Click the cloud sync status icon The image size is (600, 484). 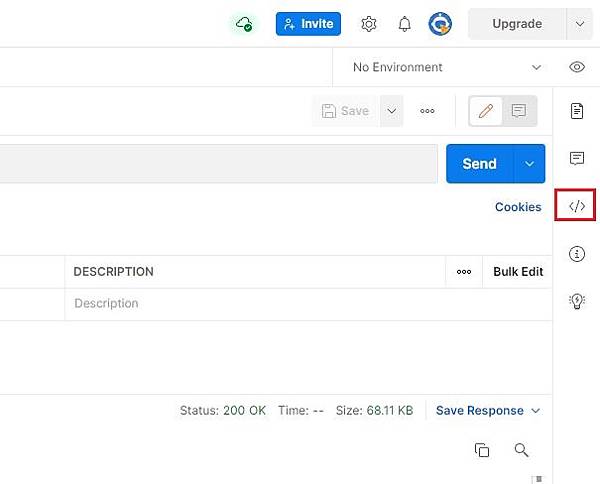pos(244,24)
